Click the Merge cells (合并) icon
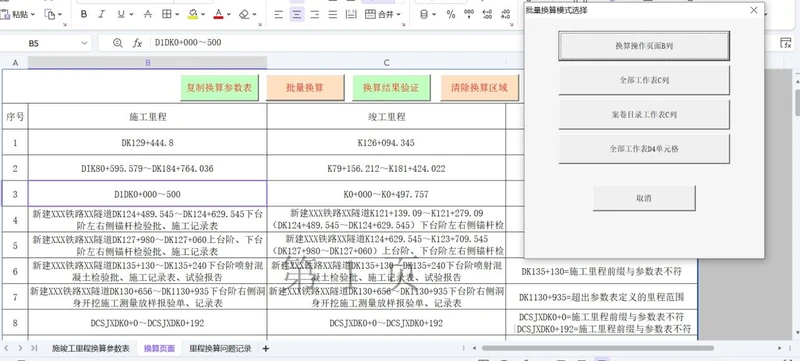Viewport: 800px width, 361px height. click(x=370, y=14)
